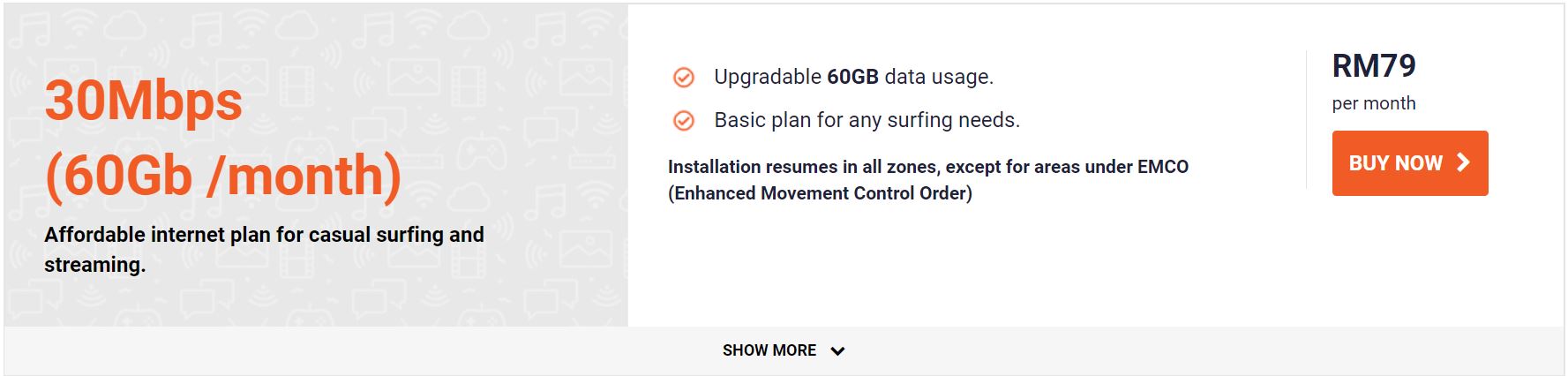The height and width of the screenshot is (376, 1568).
Task: Select the 30Mbps plan heading
Action: [143, 101]
